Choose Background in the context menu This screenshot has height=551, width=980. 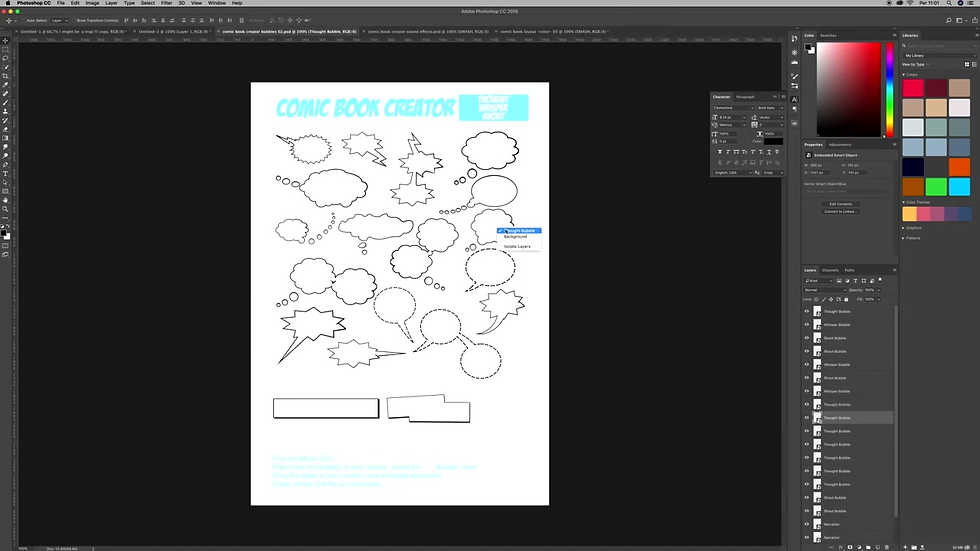click(515, 237)
